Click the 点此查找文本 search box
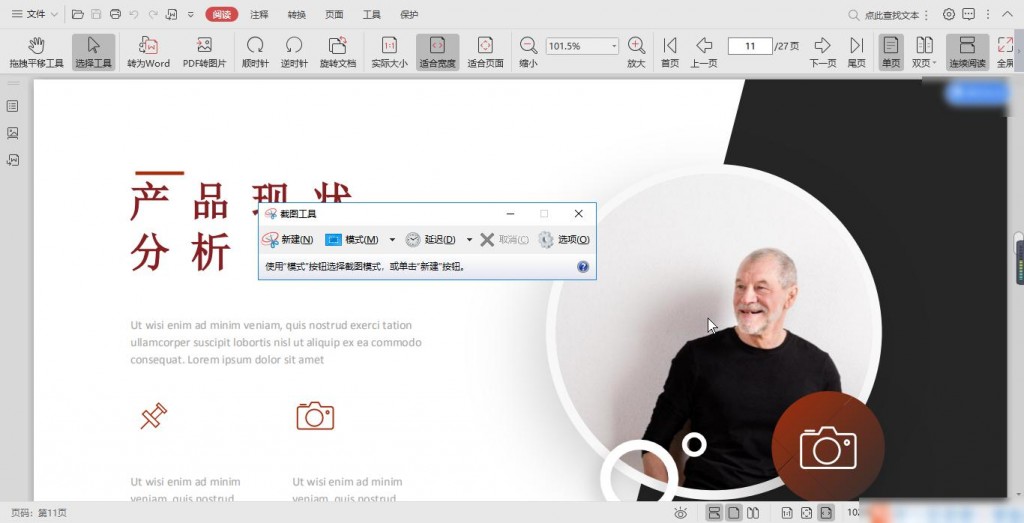 coord(884,15)
